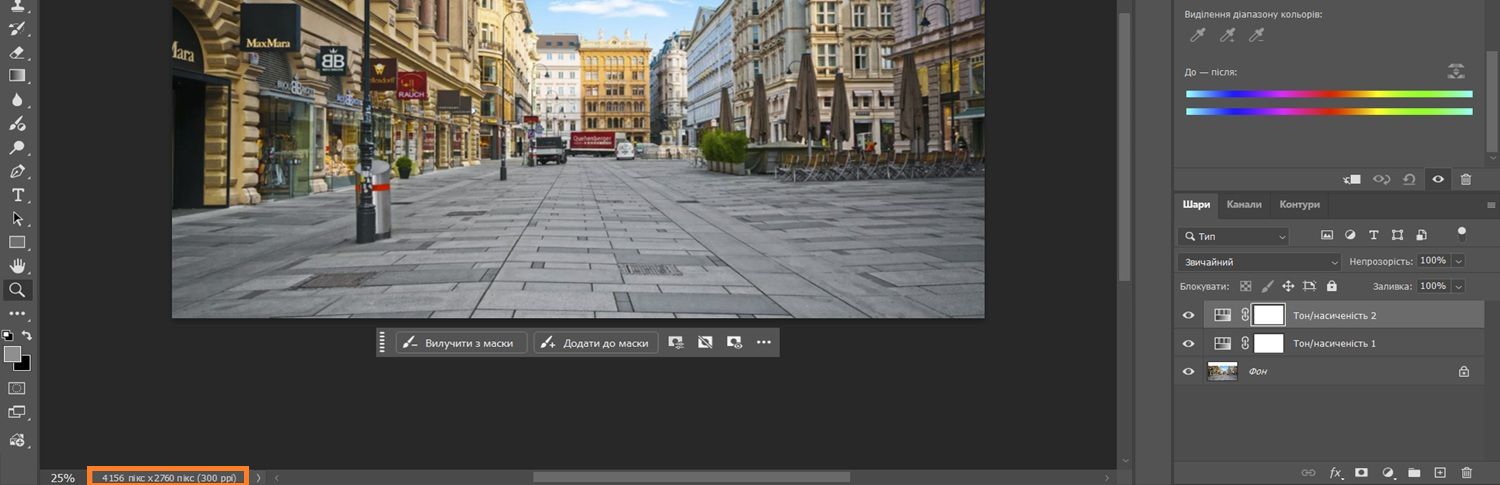
Task: View previous state of adjustment
Action: [x=1381, y=179]
